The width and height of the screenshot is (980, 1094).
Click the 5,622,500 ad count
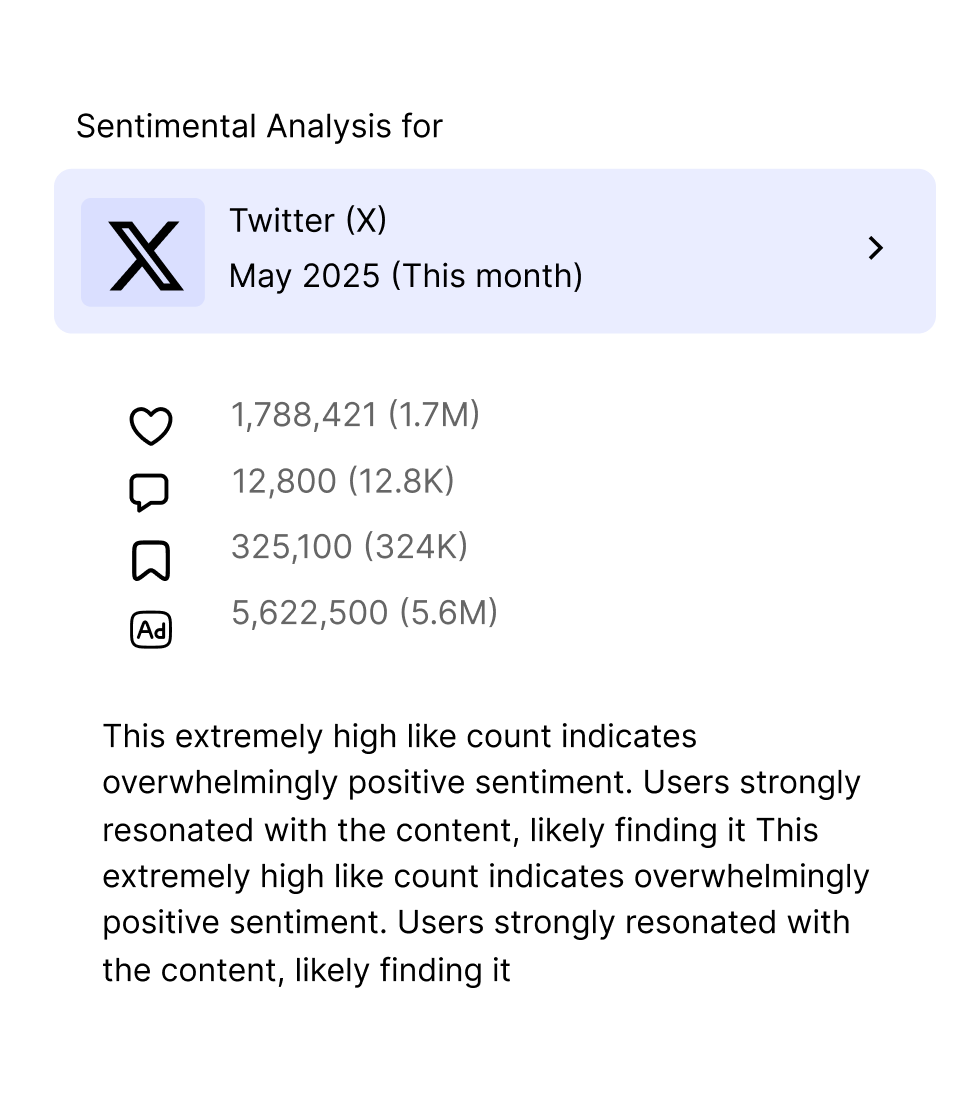point(310,613)
